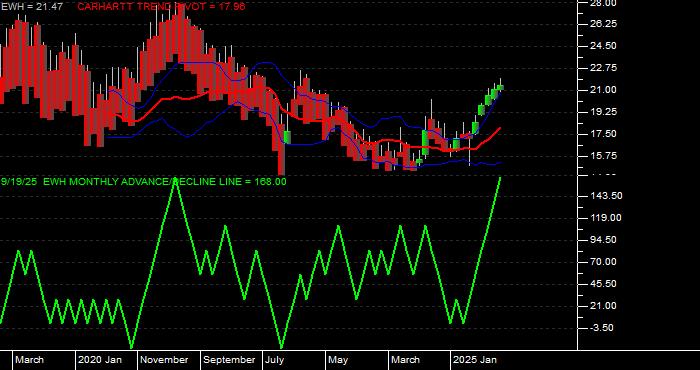Click the latest green candlestick near 21.47
Viewport: 700px width, 370px height.
tap(501, 87)
